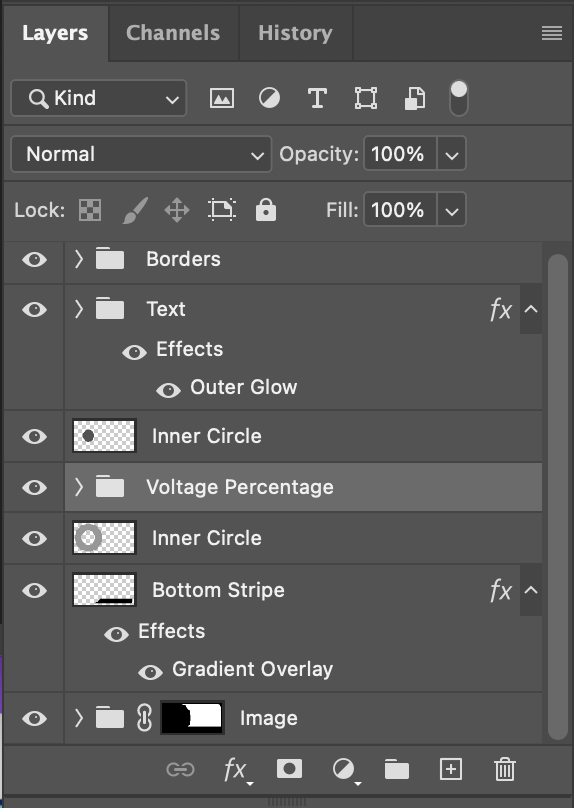Expand the Voltage Percentage group

(x=78, y=487)
